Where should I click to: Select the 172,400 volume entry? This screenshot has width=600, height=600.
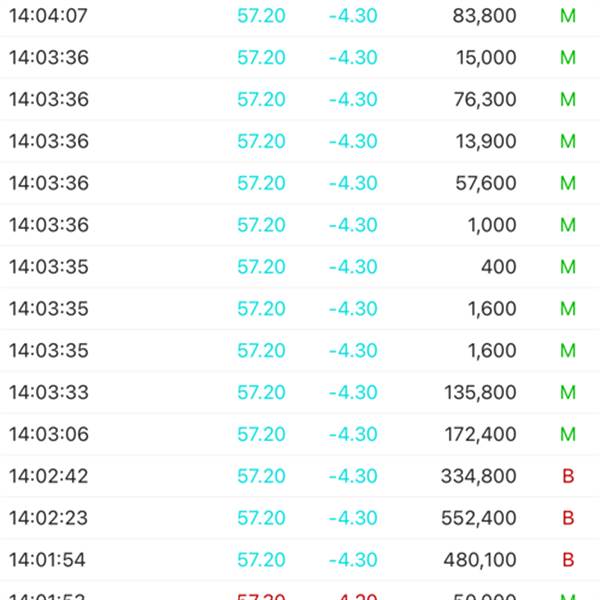(479, 435)
